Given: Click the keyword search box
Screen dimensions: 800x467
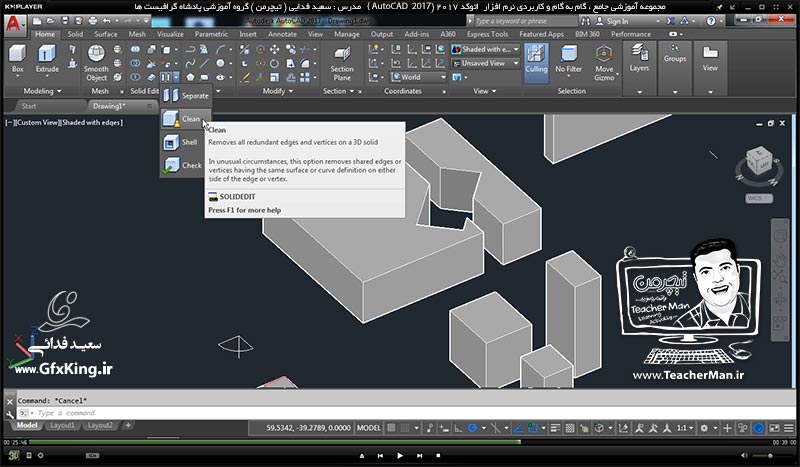Looking at the screenshot, I should [x=526, y=21].
